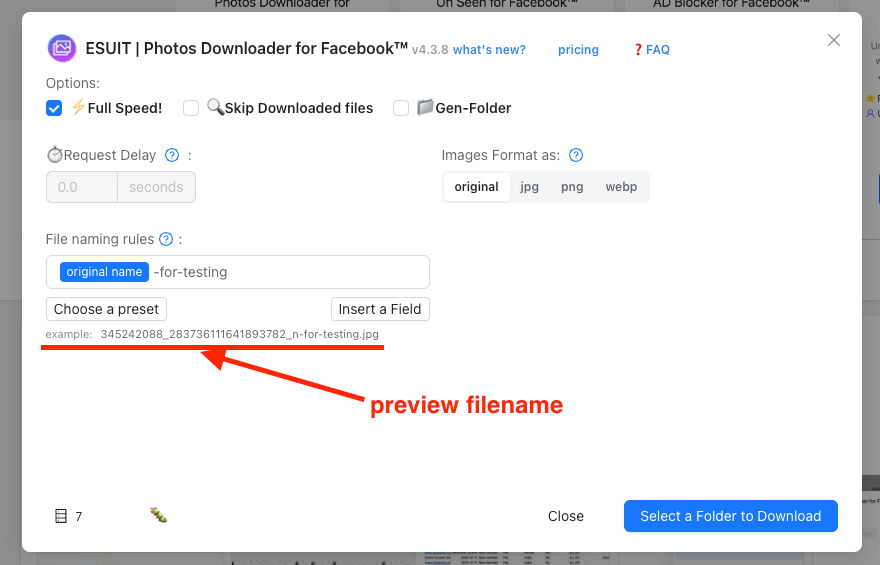Tick the Gen-Folder checkbox

[401, 108]
